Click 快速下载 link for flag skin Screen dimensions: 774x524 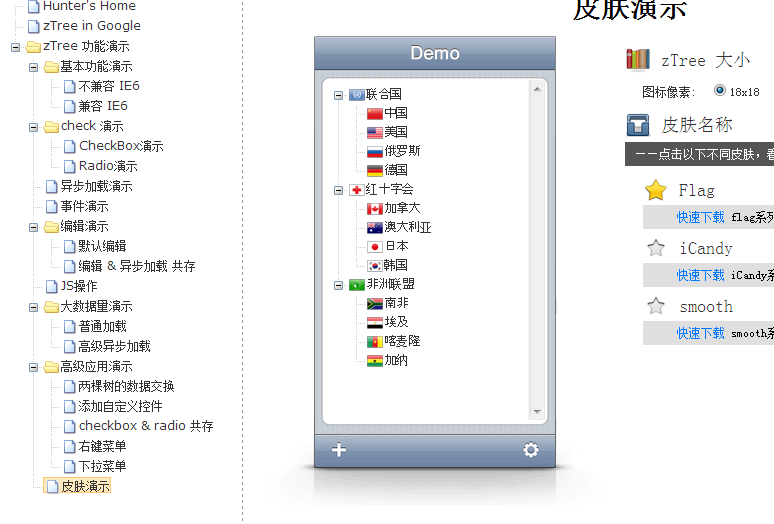point(700,217)
